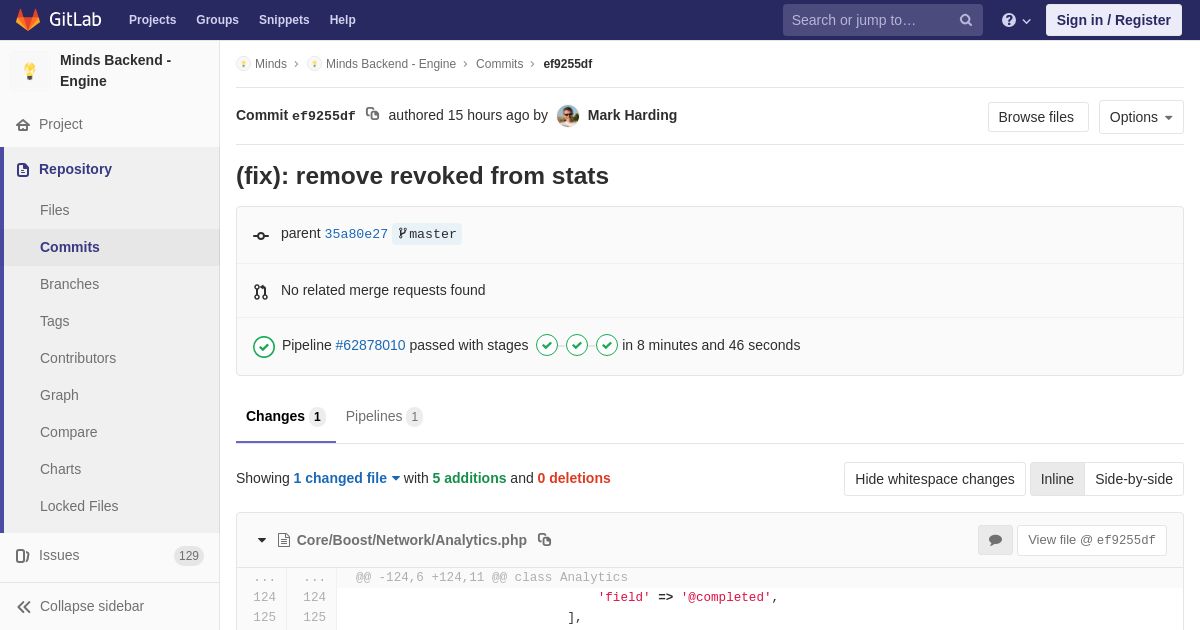
Task: Open the help question mark menu
Action: pyautogui.click(x=1016, y=20)
